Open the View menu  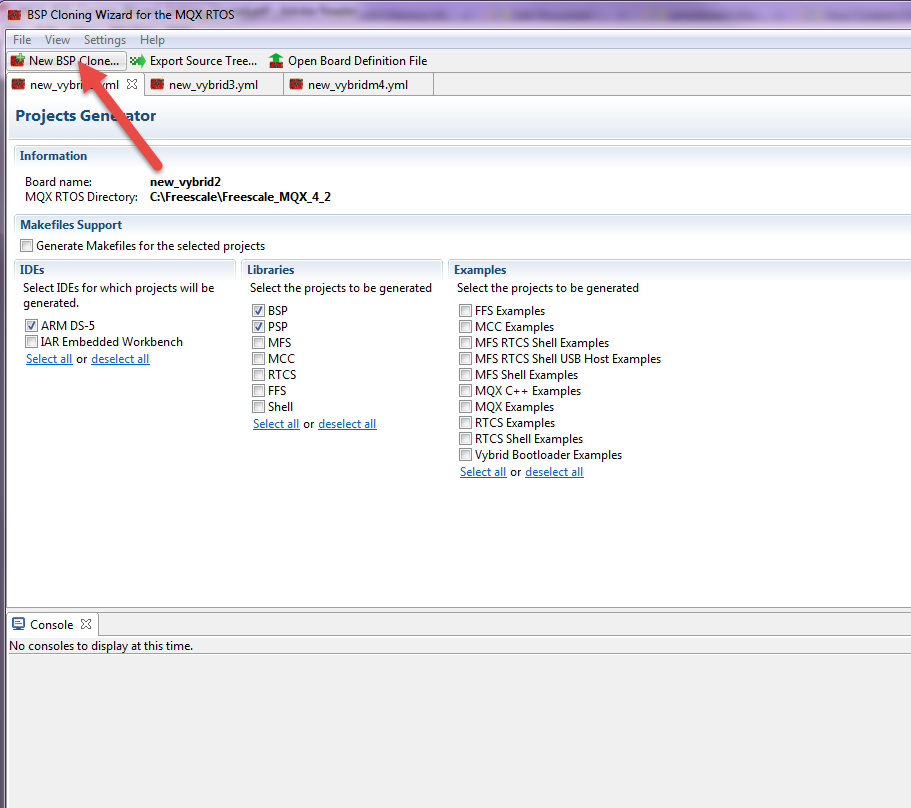(58, 39)
